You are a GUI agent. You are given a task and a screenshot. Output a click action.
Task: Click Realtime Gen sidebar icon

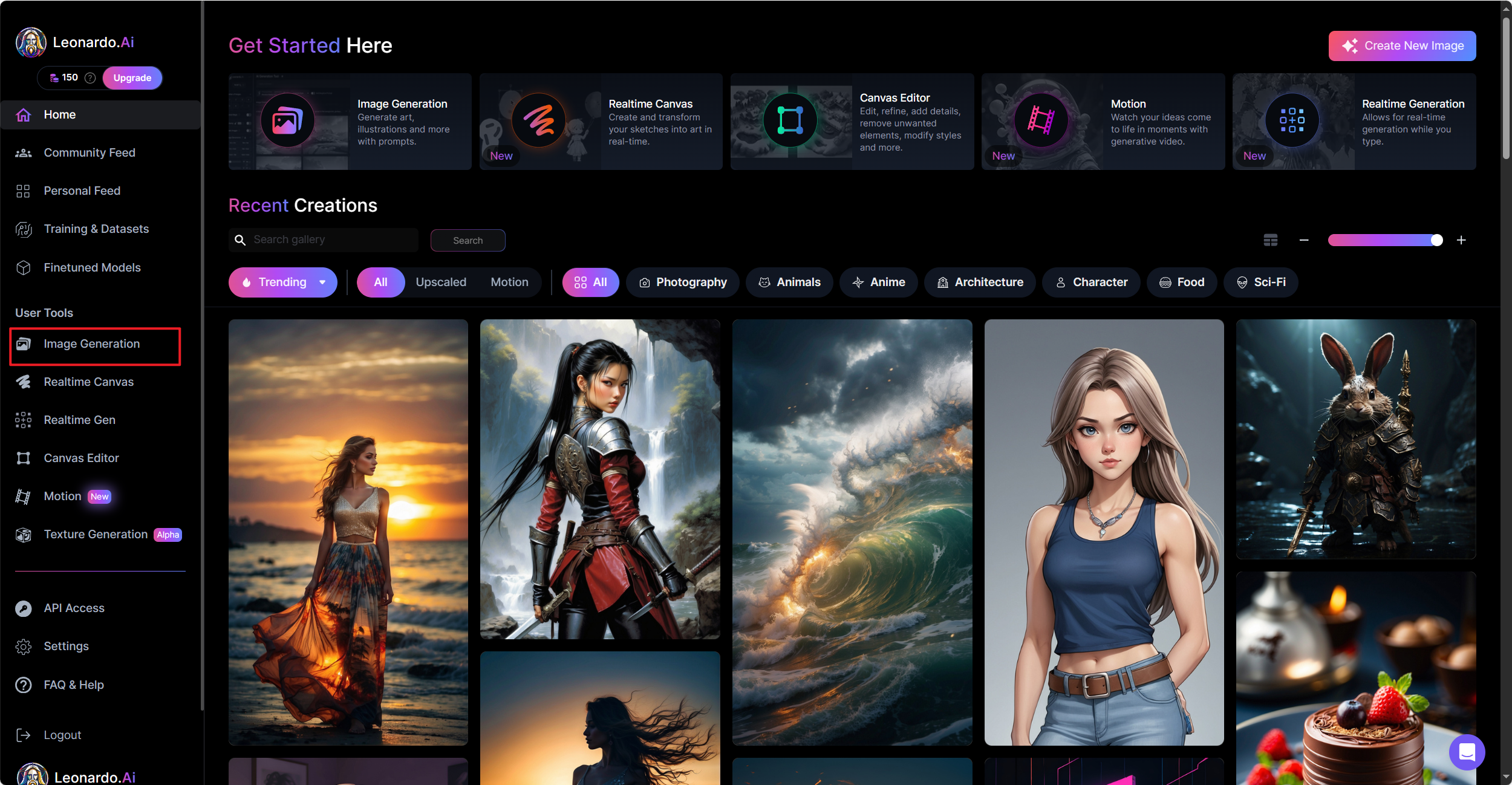24,420
